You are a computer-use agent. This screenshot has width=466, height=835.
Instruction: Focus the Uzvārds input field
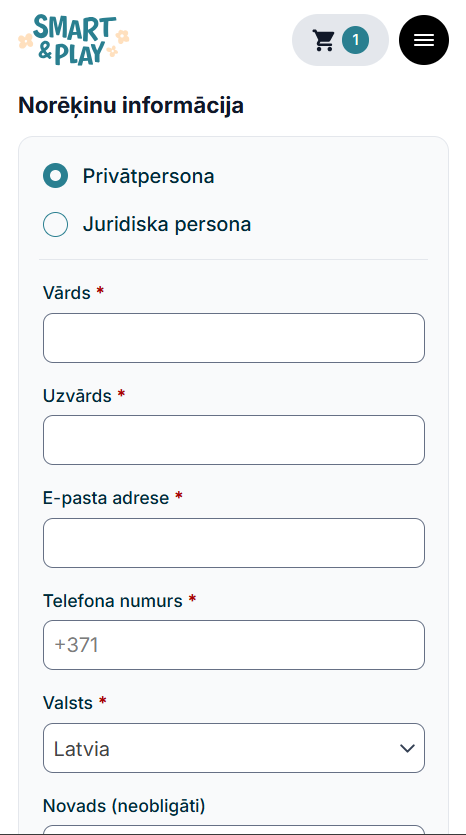coord(234,440)
